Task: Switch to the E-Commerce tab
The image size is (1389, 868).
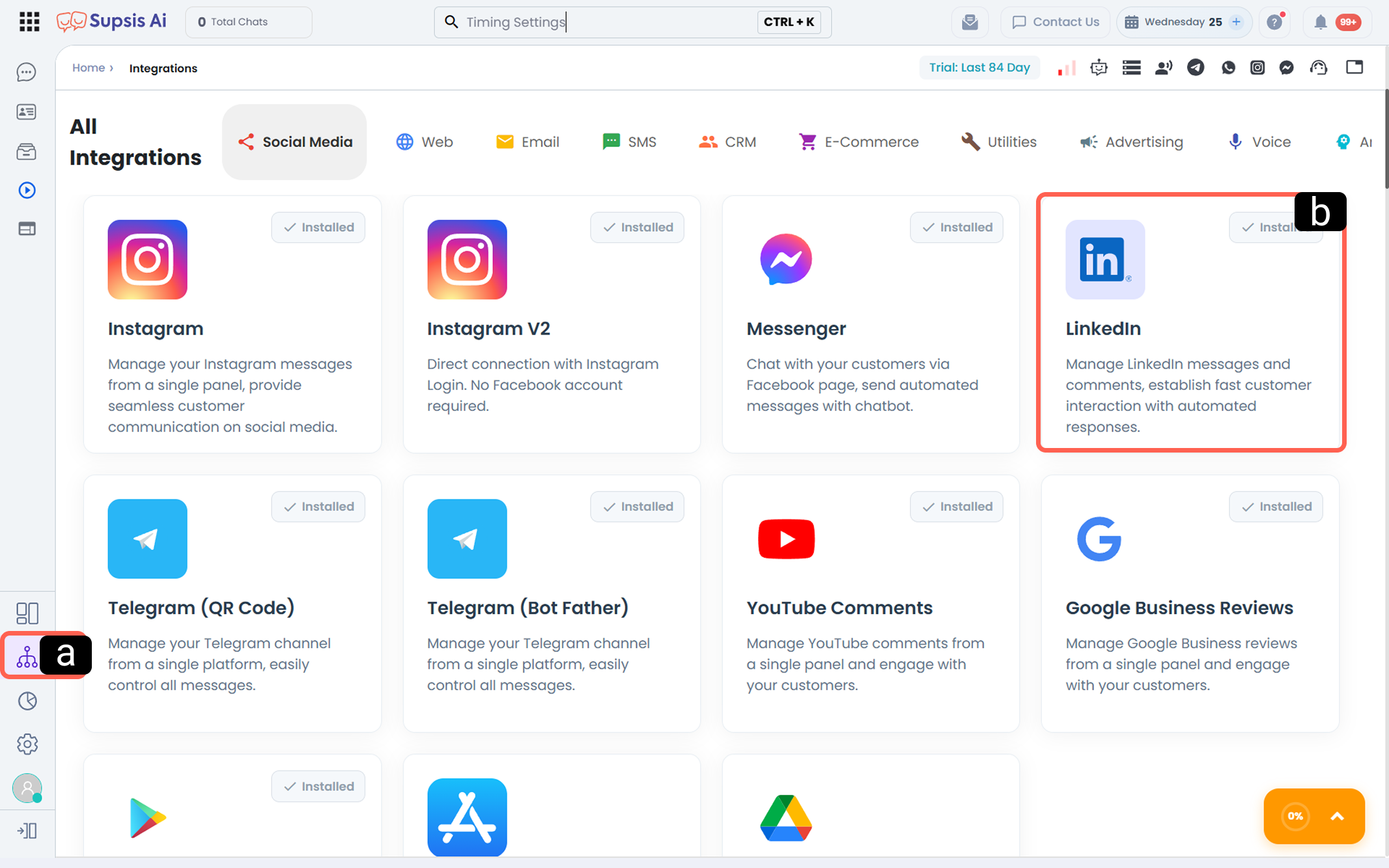Action: [x=858, y=142]
